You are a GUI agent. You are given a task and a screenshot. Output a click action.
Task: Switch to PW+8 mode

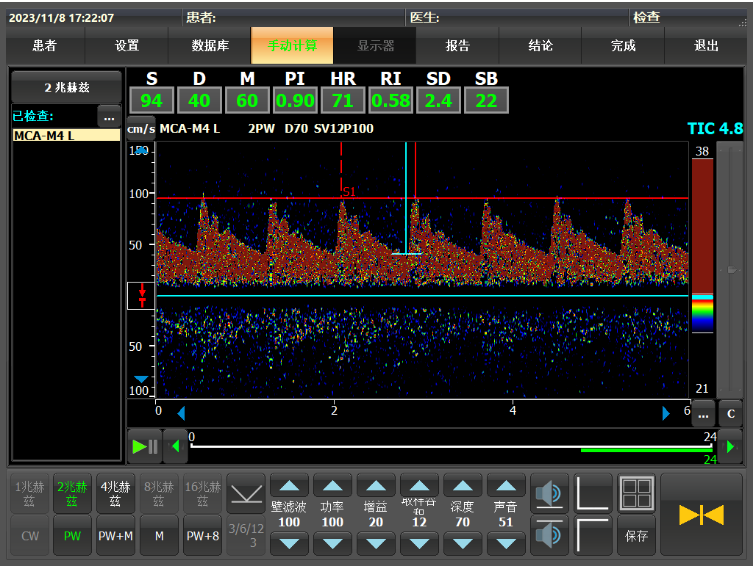tap(203, 535)
